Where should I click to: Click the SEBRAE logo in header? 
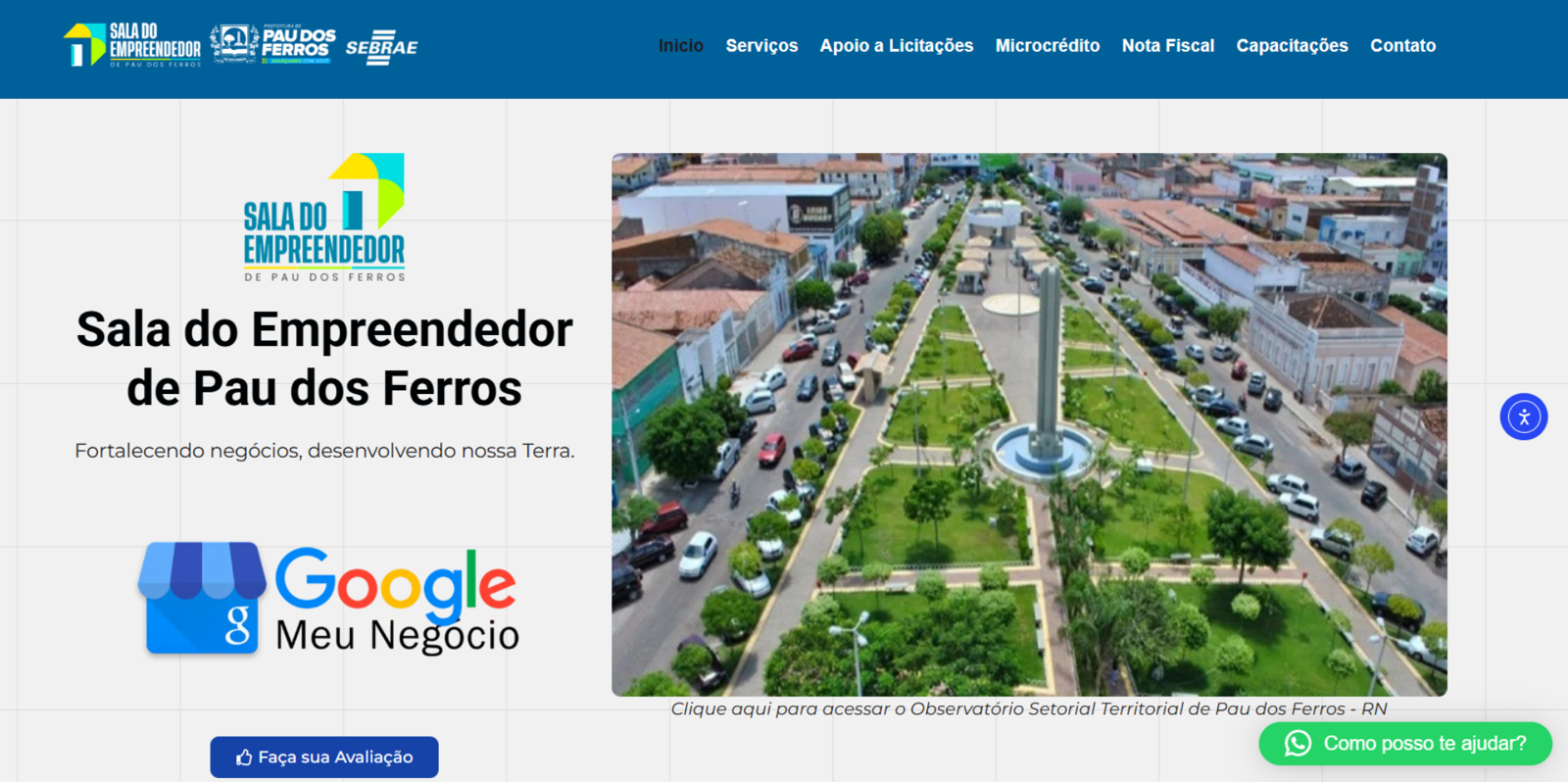[x=381, y=47]
